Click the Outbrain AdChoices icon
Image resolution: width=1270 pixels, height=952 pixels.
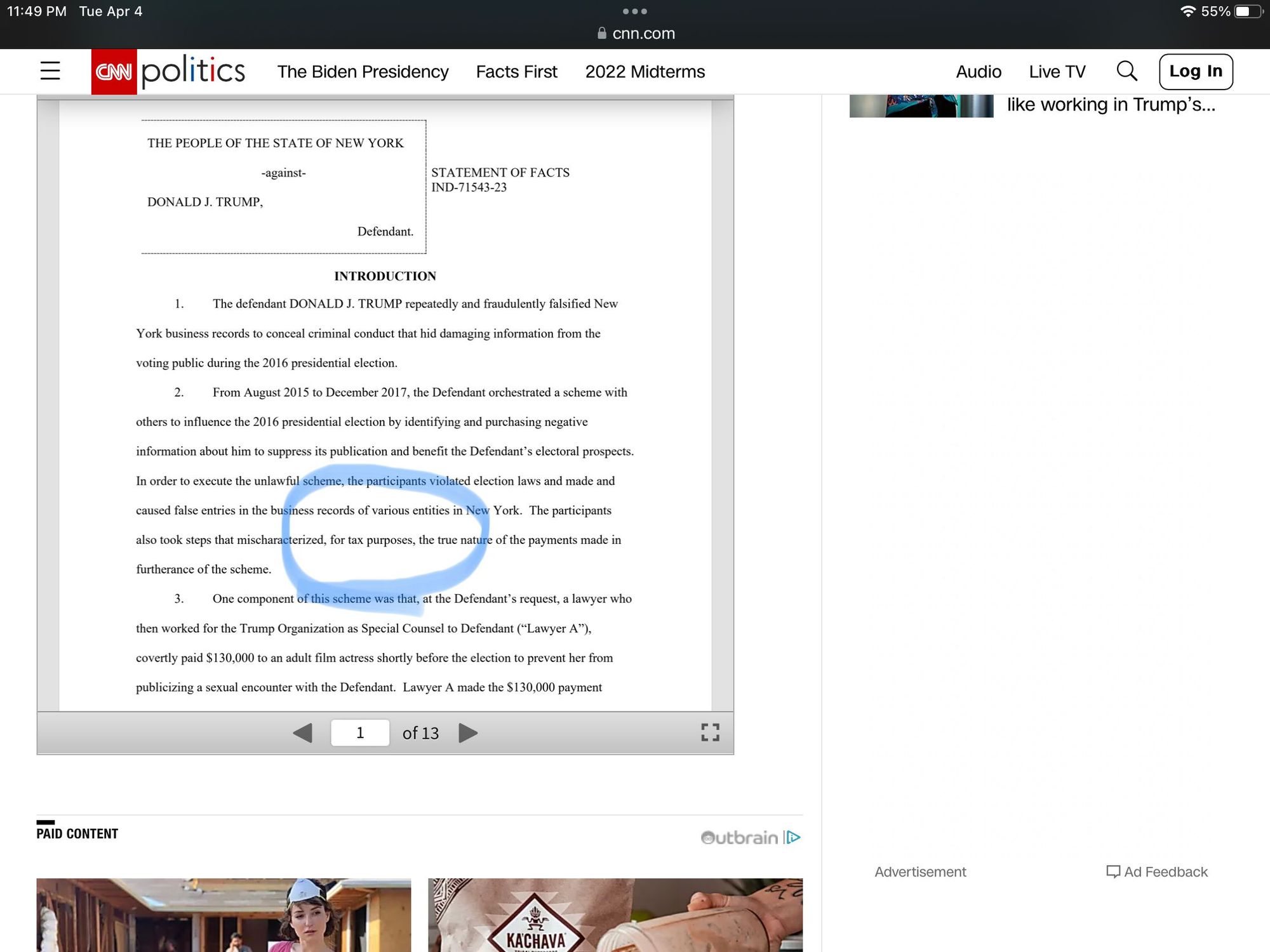pos(792,838)
